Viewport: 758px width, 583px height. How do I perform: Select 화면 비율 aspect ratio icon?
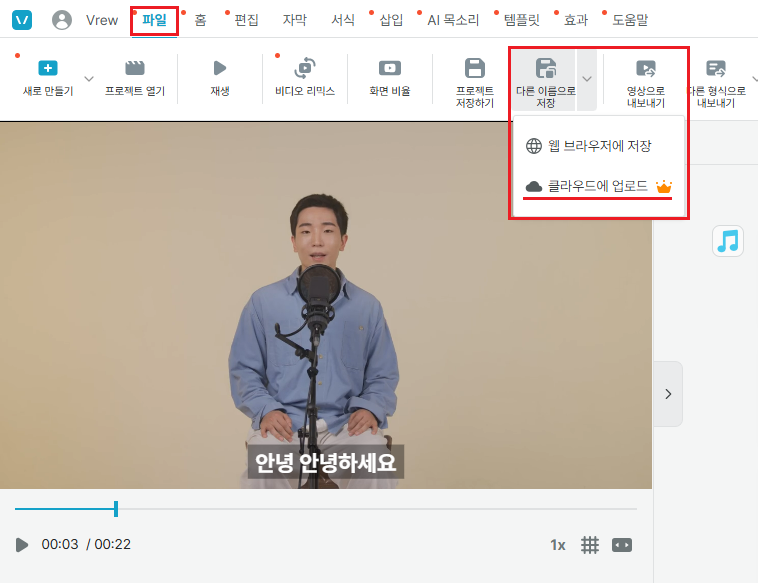390,68
